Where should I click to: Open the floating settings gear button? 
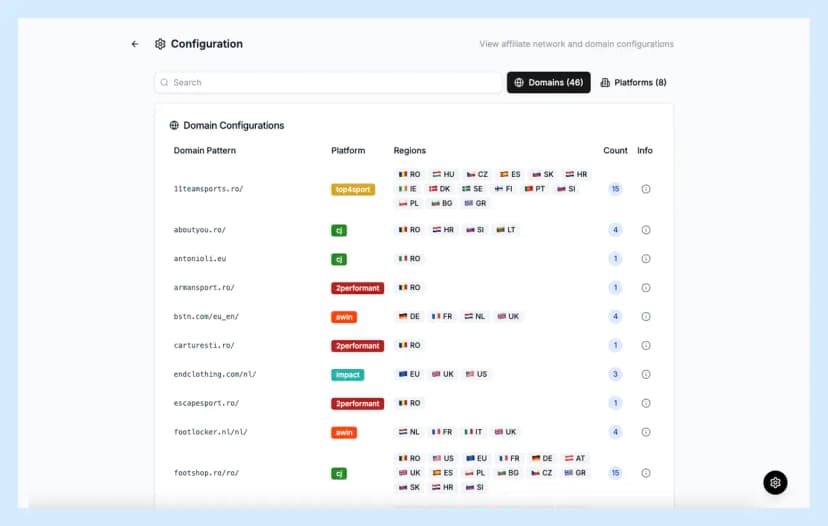tap(775, 482)
